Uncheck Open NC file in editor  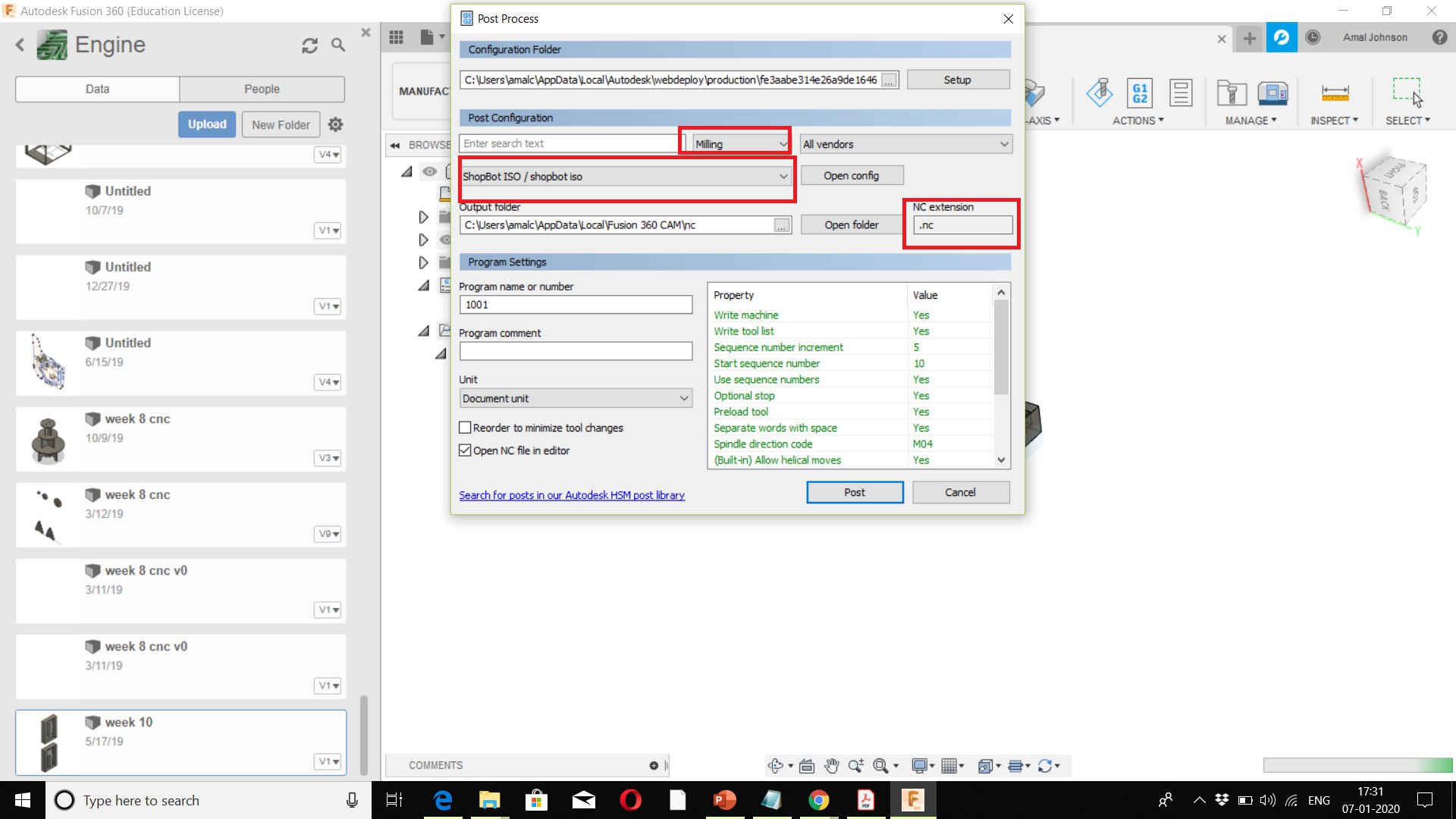click(x=466, y=450)
